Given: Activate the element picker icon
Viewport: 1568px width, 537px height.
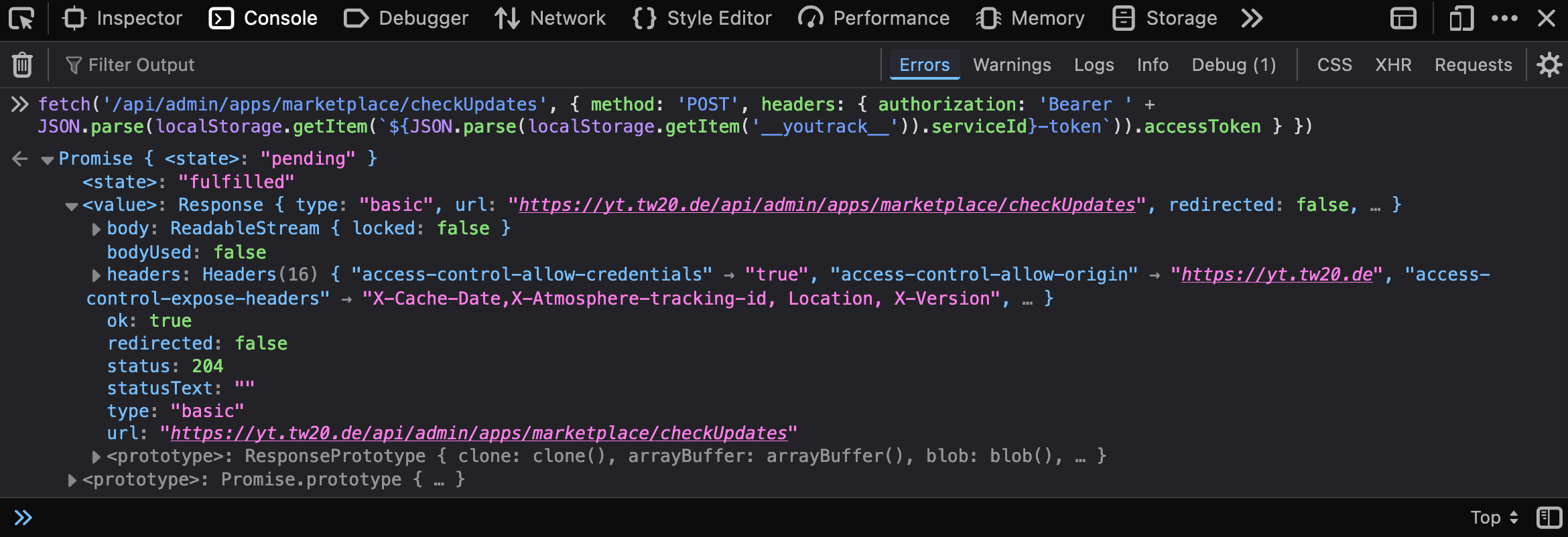Looking at the screenshot, I should coord(21,18).
